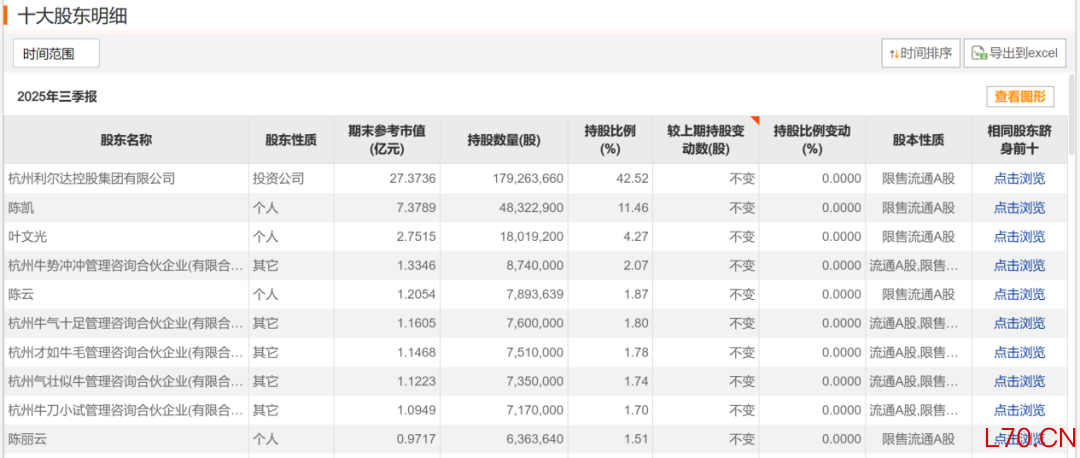Click the 2025年三季报 report title
The height and width of the screenshot is (458, 1080).
[x=57, y=97]
